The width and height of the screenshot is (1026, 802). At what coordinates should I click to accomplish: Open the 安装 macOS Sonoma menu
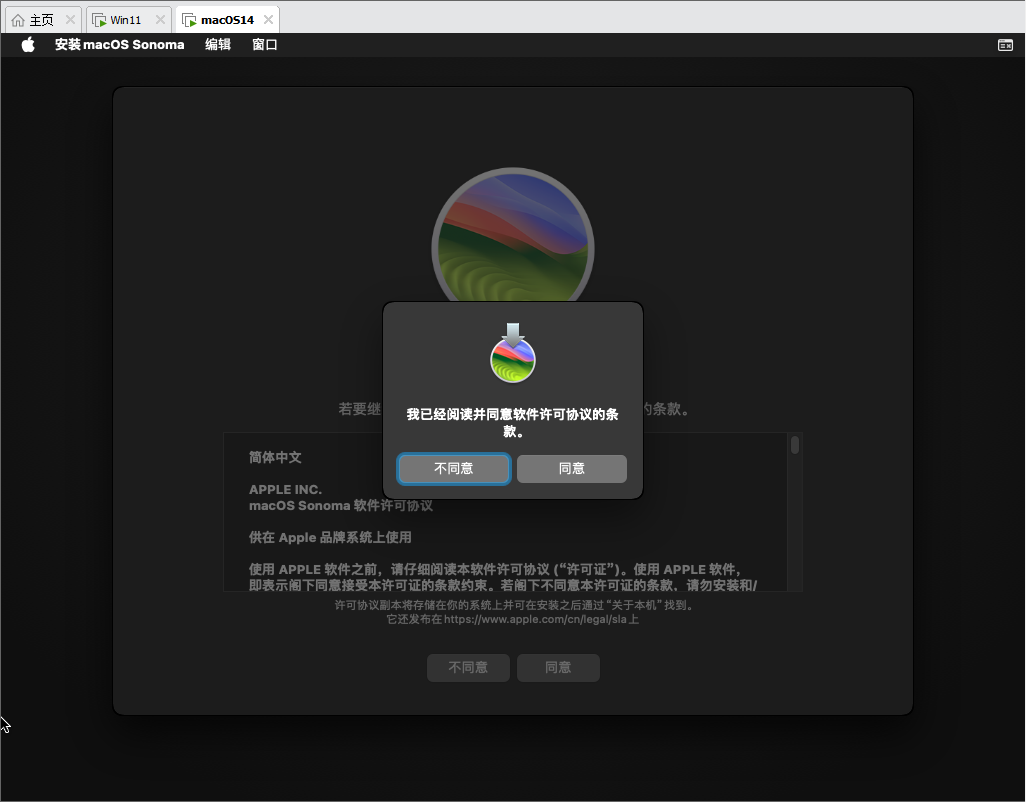tap(120, 44)
